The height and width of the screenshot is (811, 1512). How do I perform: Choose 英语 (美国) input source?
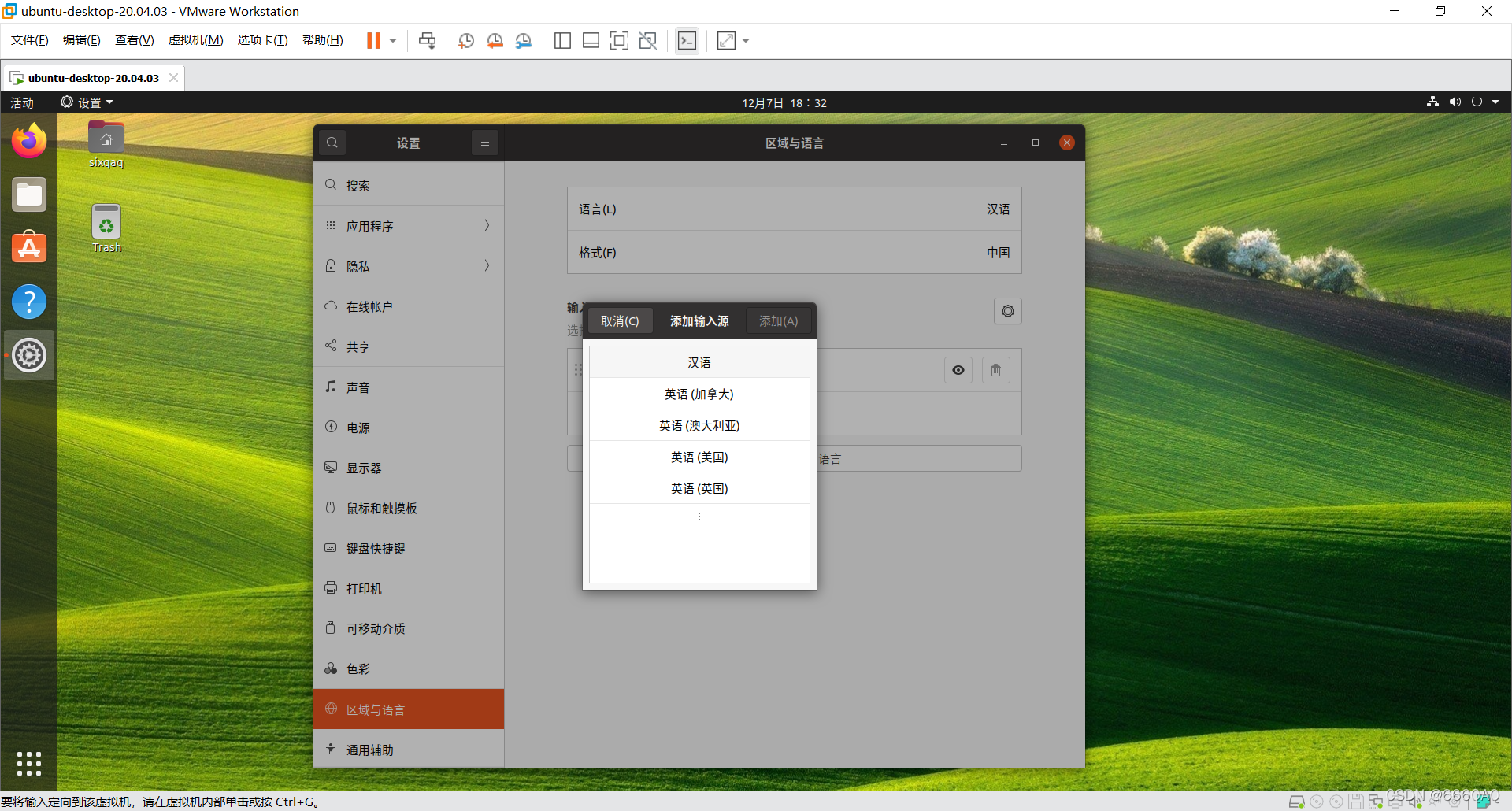699,457
